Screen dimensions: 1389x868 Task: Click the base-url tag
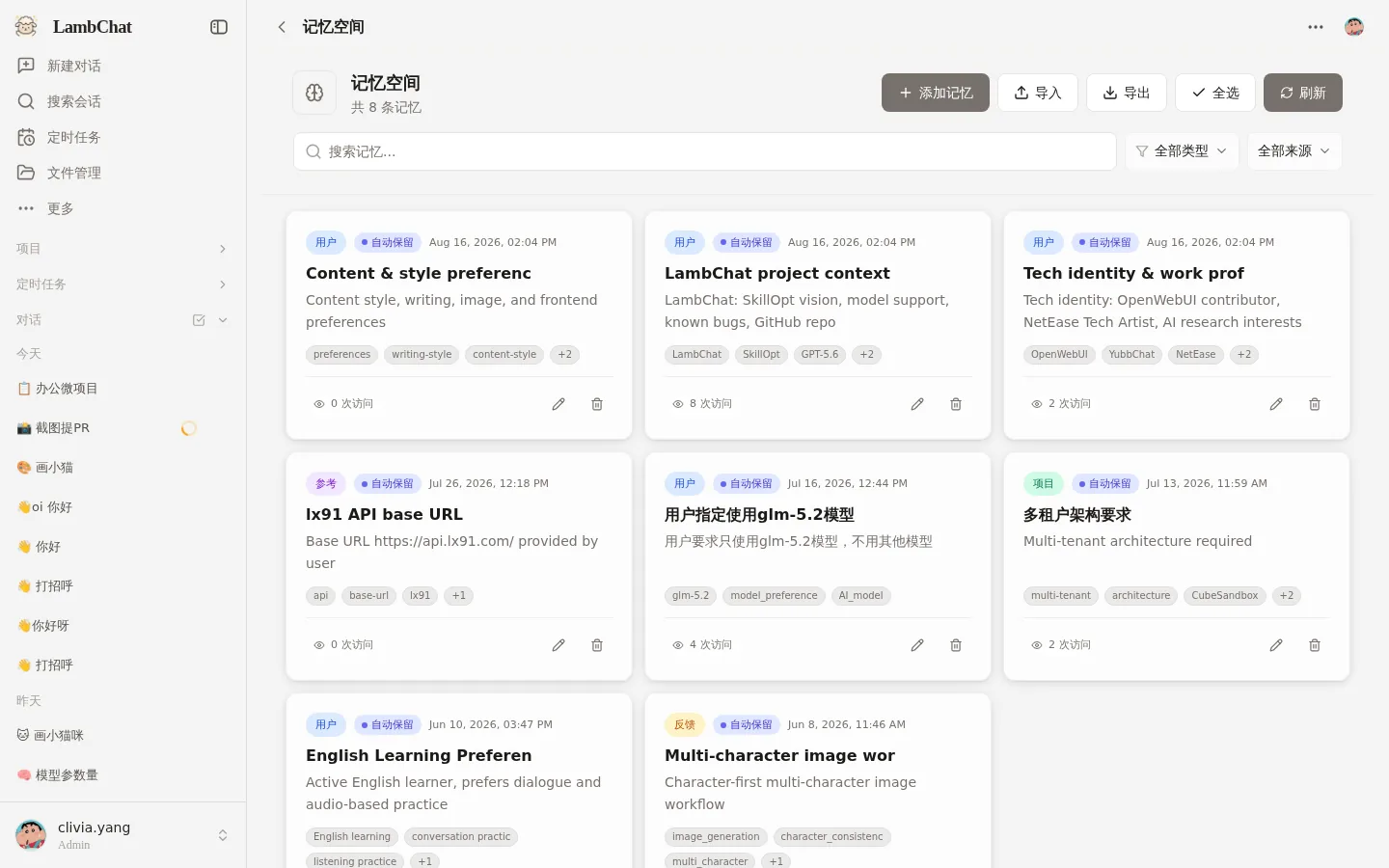368,596
